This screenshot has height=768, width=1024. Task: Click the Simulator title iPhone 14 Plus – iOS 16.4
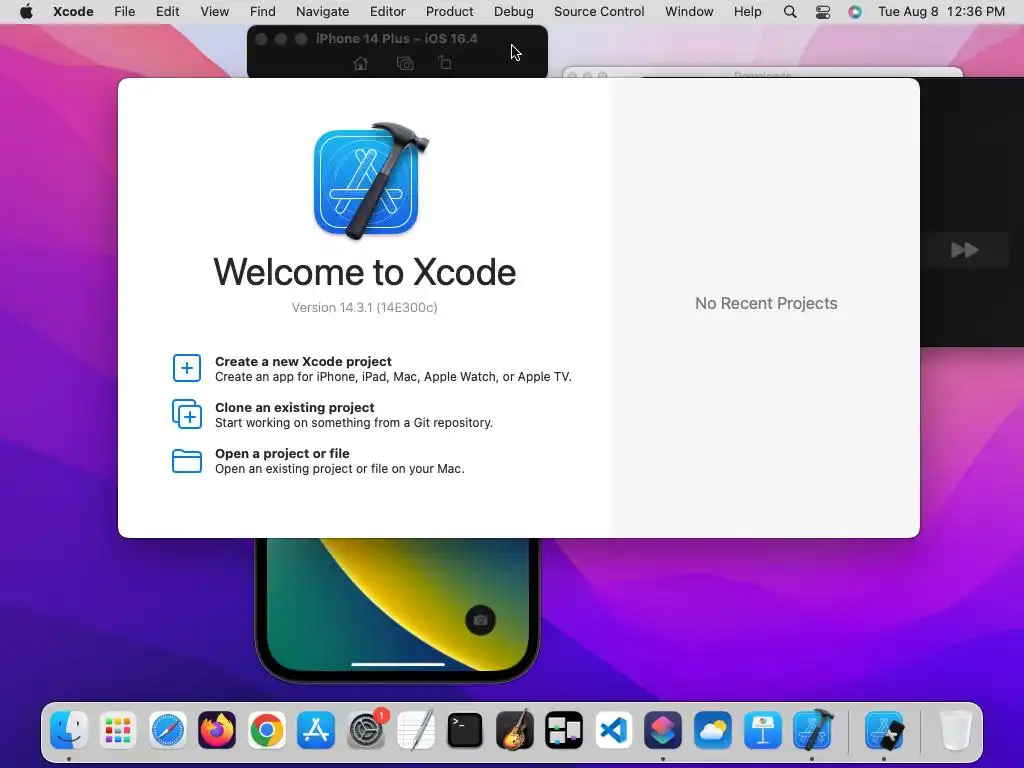pyautogui.click(x=396, y=39)
